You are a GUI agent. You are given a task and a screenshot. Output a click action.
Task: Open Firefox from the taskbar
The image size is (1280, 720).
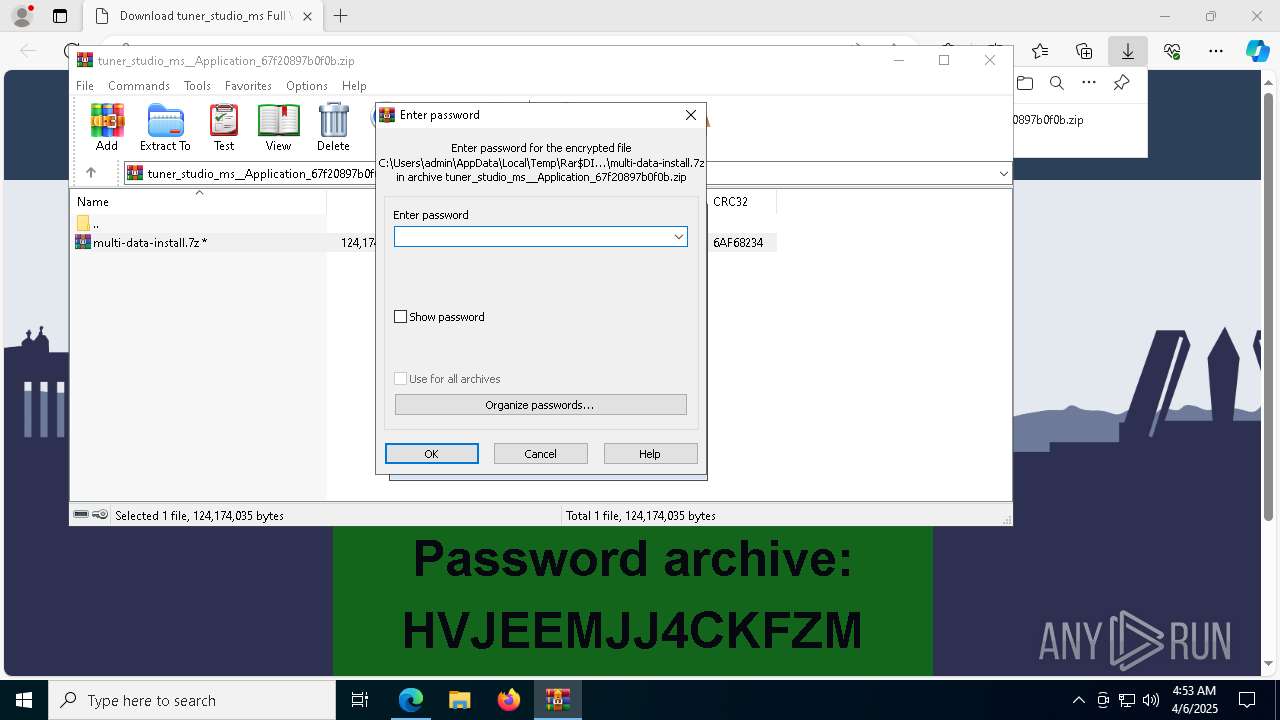[509, 700]
